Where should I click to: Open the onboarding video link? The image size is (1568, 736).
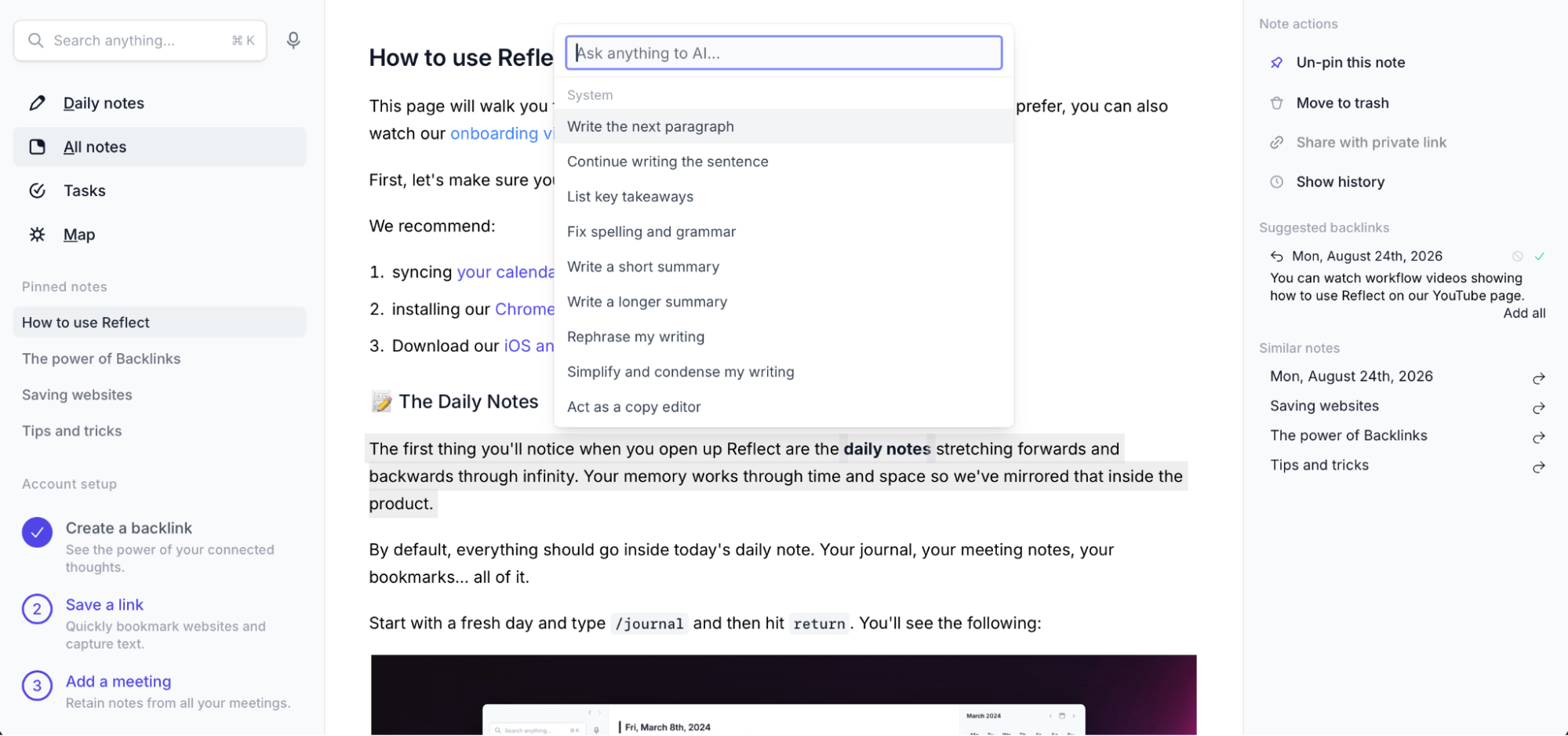tap(502, 133)
